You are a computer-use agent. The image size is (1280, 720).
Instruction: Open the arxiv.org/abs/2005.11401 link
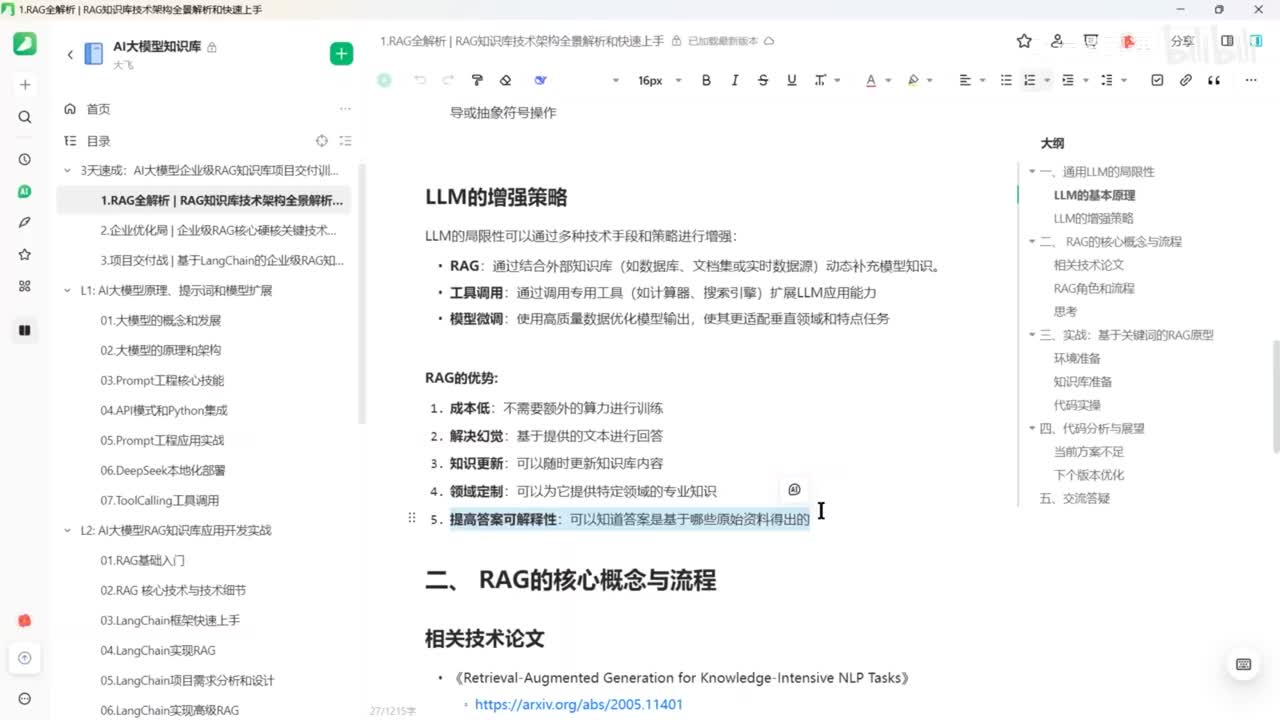pyautogui.click(x=578, y=704)
